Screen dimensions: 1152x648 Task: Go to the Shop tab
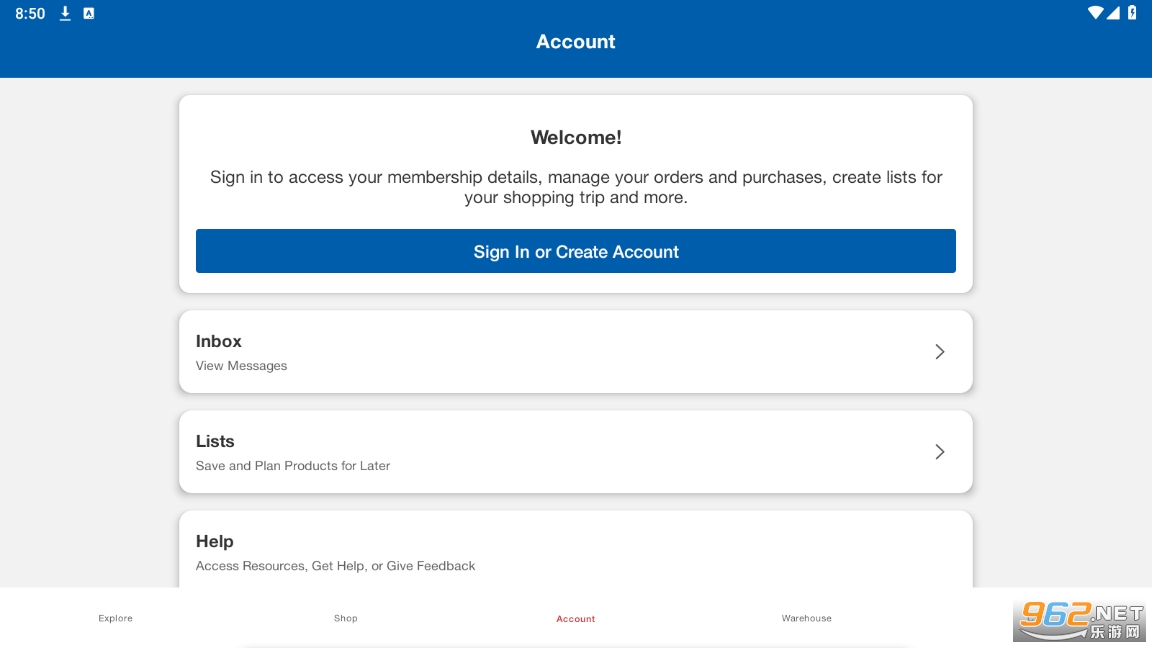(x=346, y=618)
